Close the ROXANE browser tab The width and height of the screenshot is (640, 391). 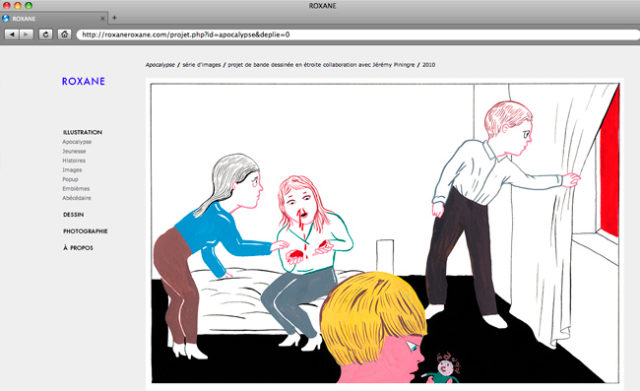pos(102,18)
